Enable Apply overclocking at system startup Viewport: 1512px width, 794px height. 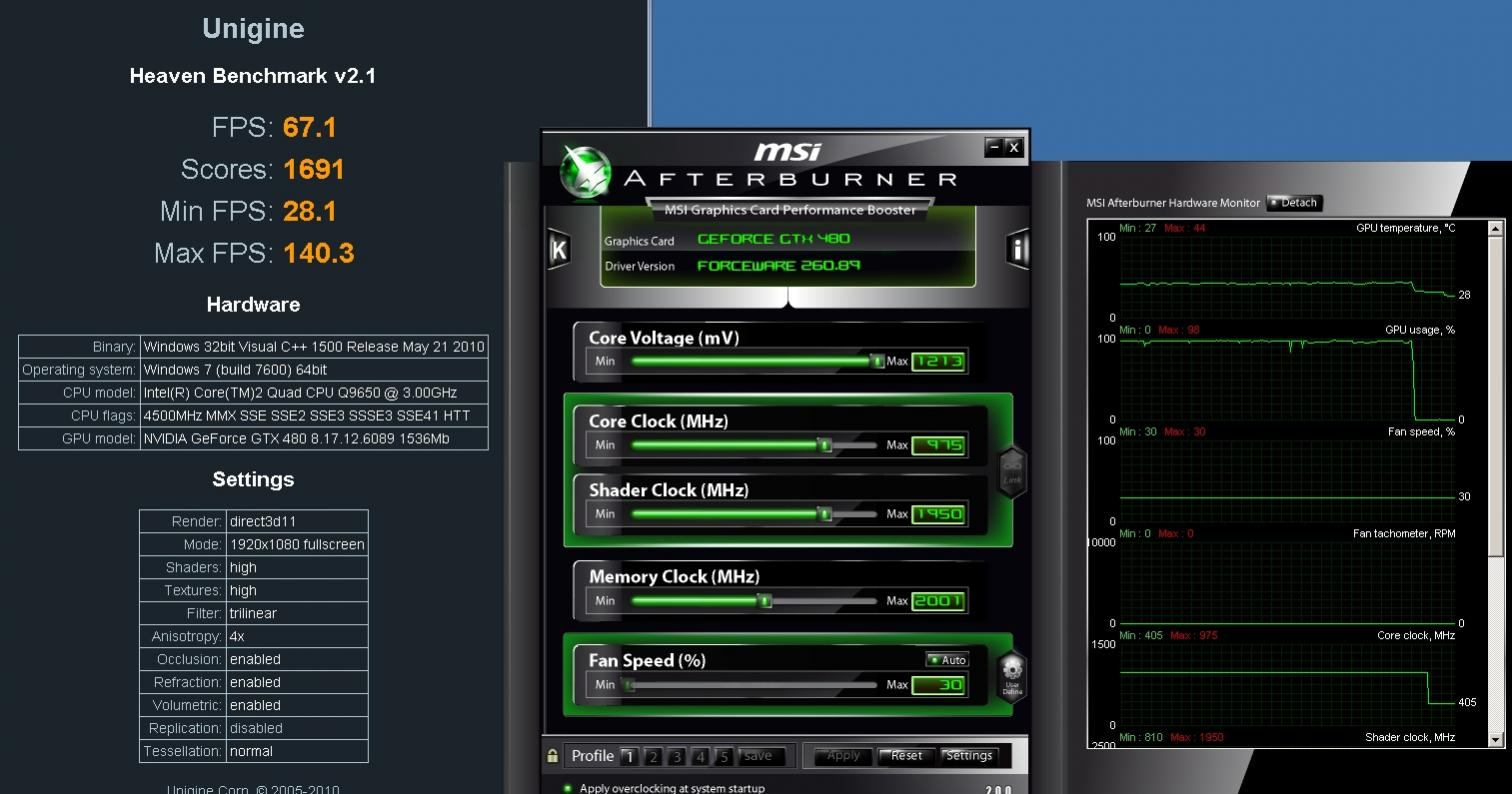(x=568, y=788)
